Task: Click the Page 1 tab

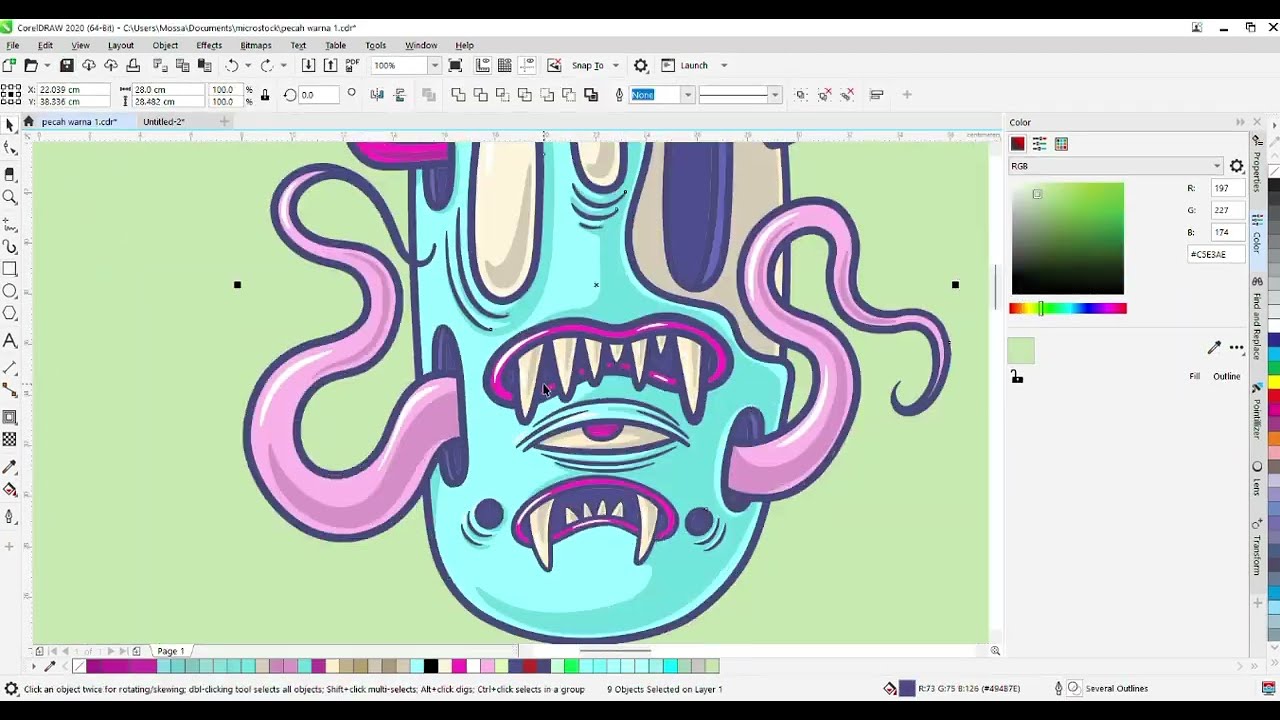Action: coord(170,652)
